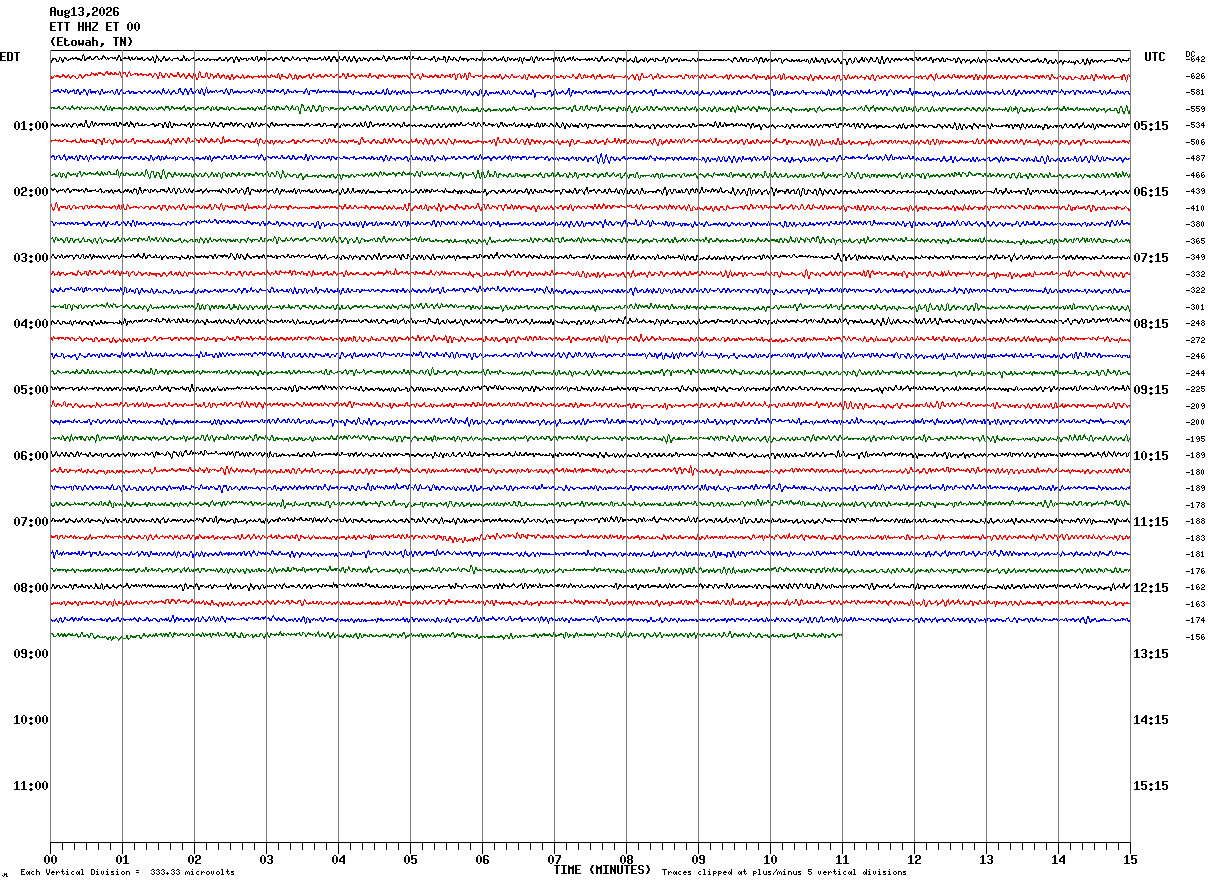
Task: Click the DC offset value '-534'
Action: point(1195,126)
